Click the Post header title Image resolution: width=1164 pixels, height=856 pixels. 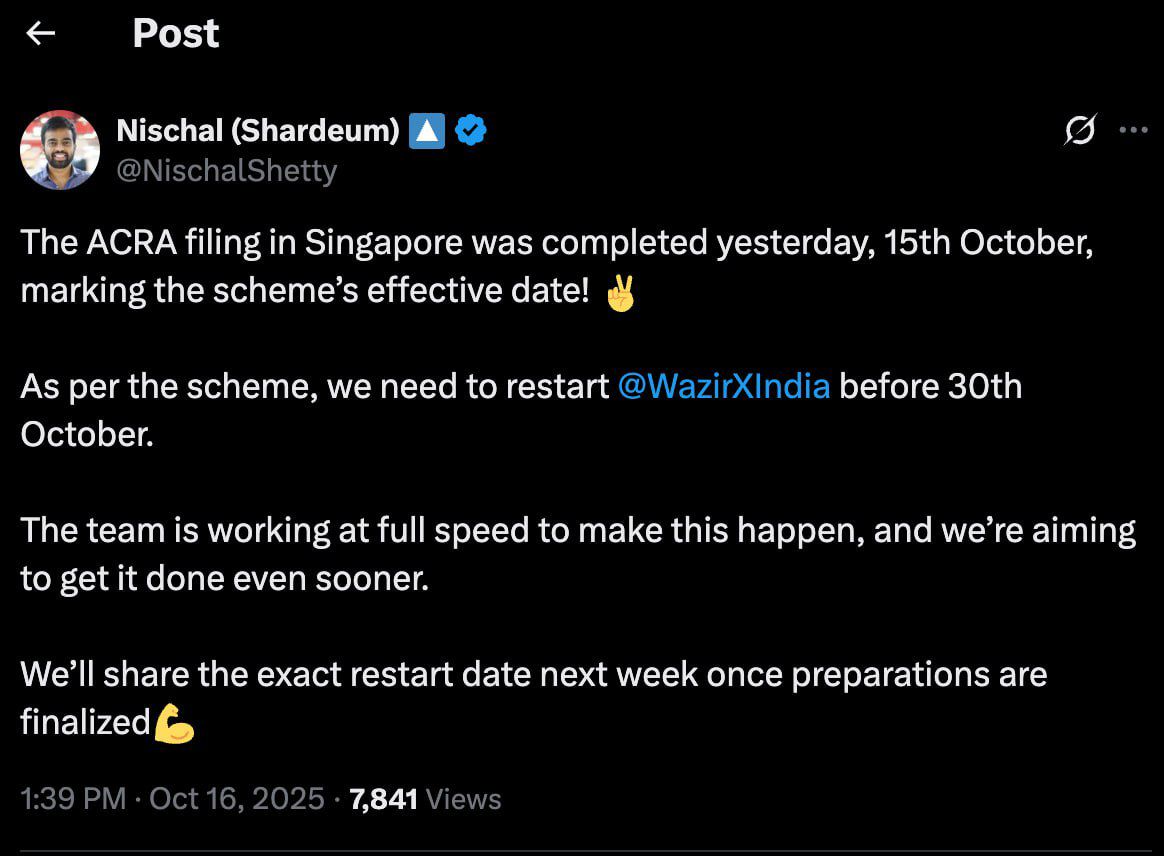175,34
